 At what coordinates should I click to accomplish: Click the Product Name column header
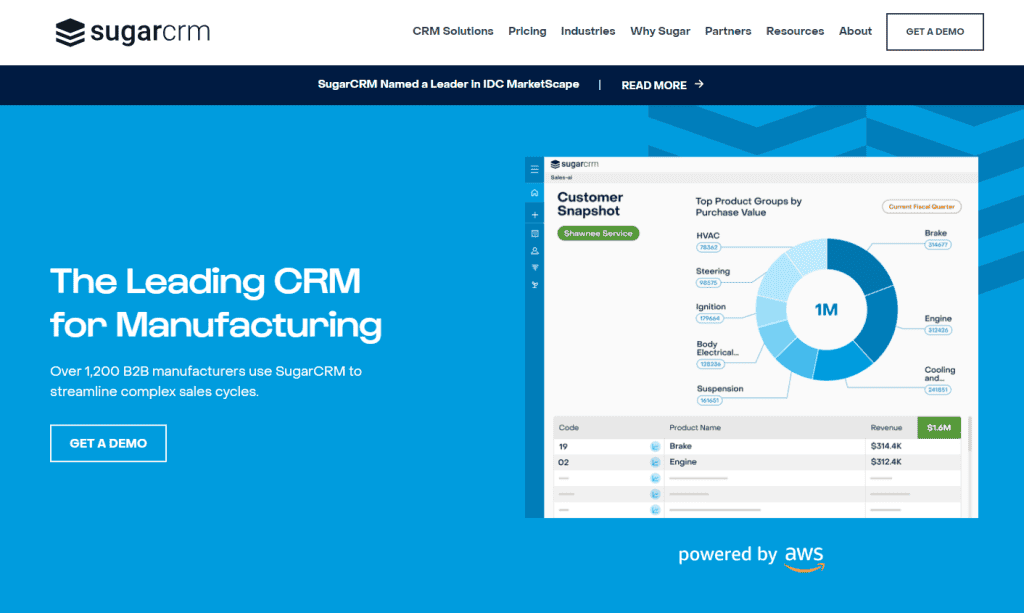tap(695, 428)
